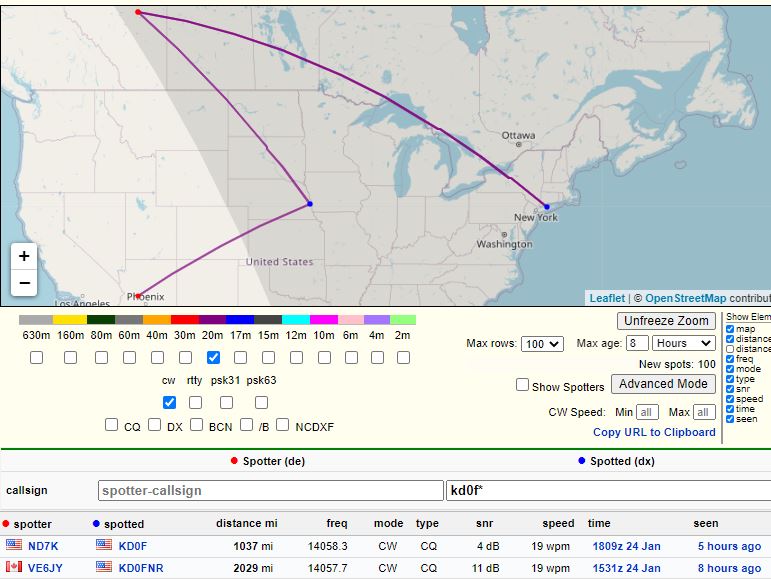Open spotted KD0FNR callsign link
Screen dimensions: 771x579
click(141, 568)
